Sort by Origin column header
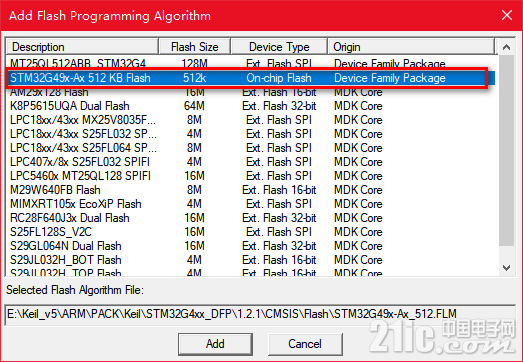Screen dimensions: 523x362 coord(411,47)
